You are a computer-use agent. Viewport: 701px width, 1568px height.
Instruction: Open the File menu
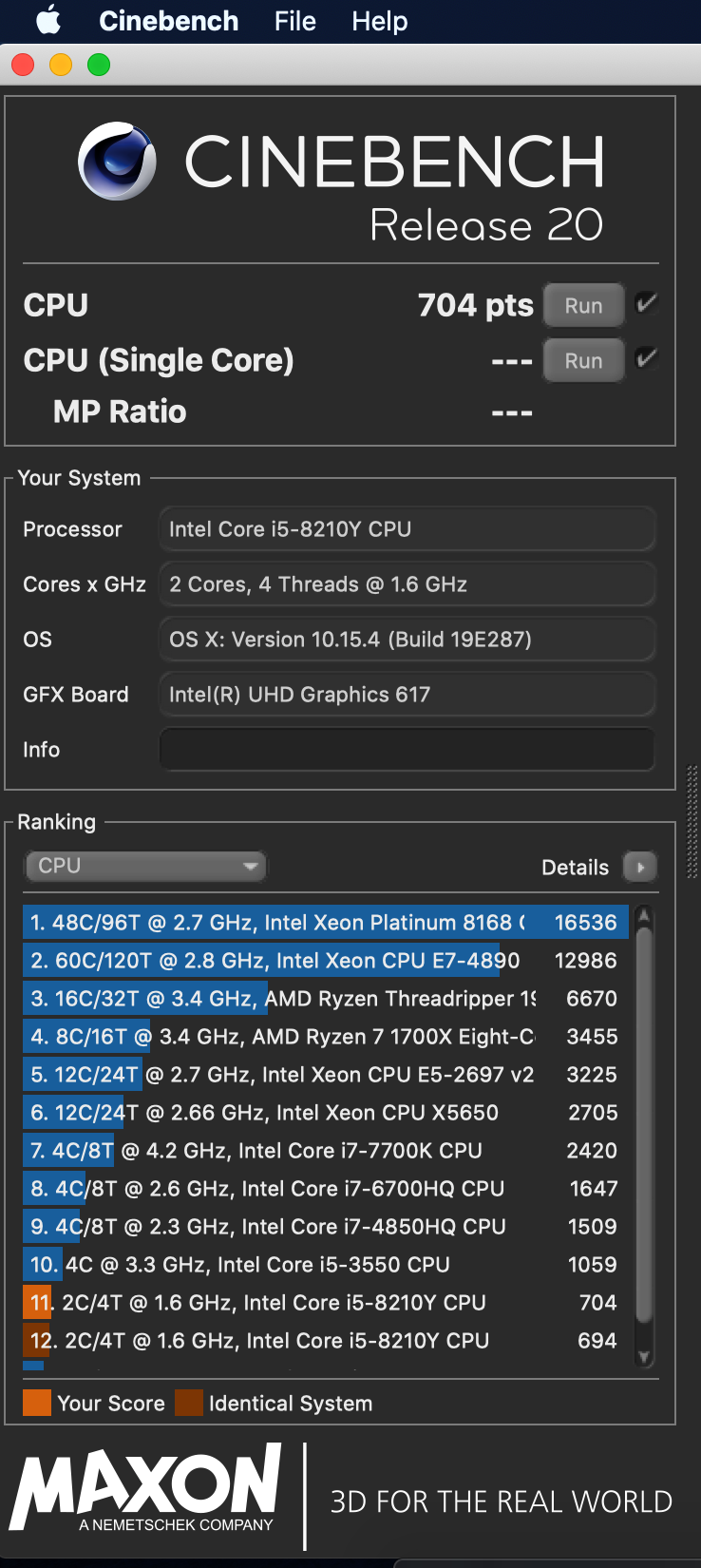point(294,21)
